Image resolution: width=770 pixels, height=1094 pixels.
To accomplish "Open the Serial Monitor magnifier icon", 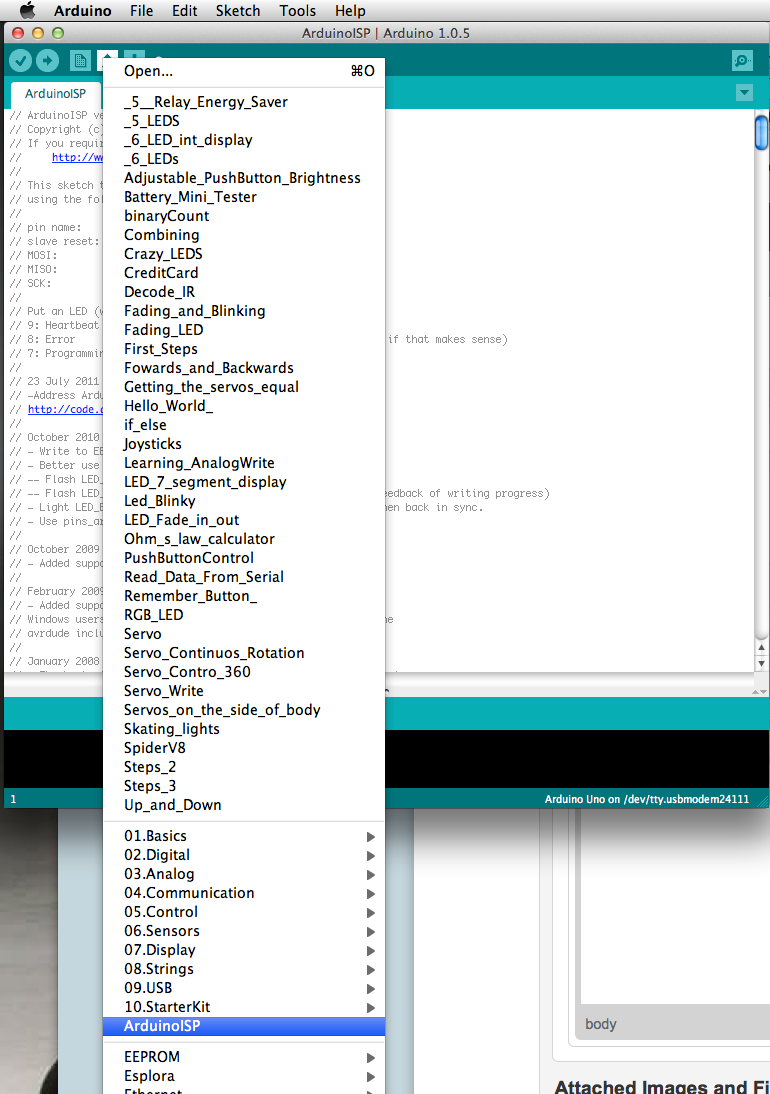I will [x=742, y=61].
